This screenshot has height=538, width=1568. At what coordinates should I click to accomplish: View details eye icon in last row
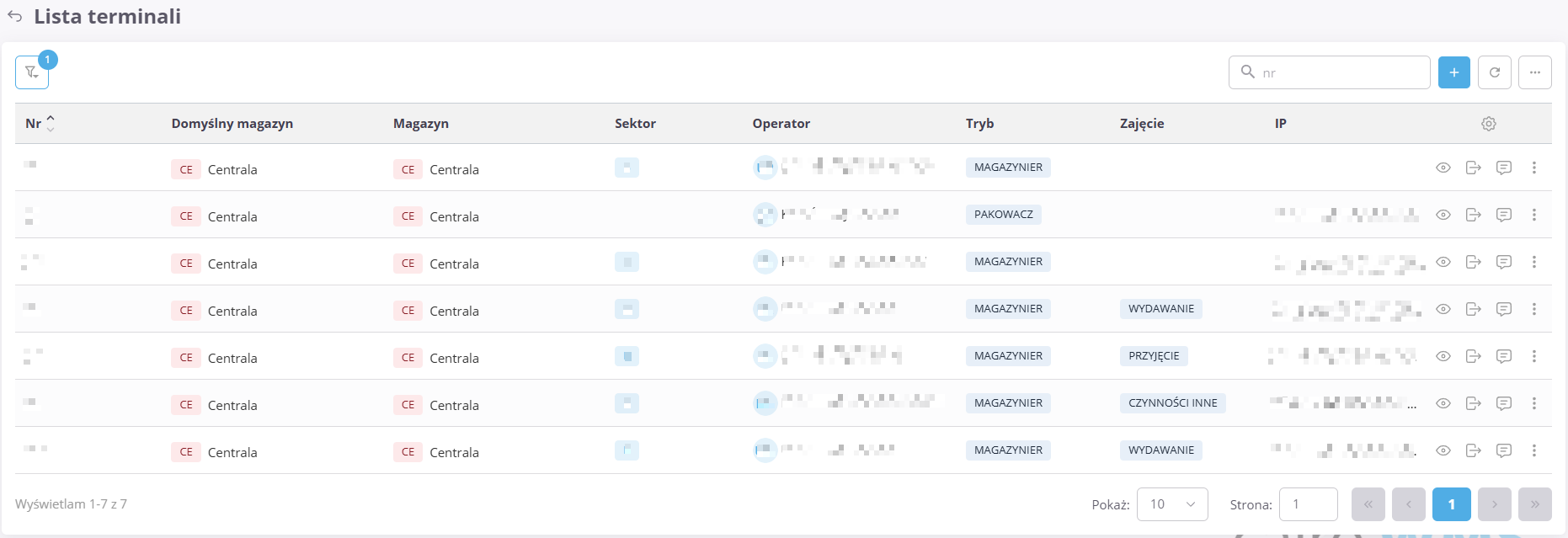point(1443,450)
